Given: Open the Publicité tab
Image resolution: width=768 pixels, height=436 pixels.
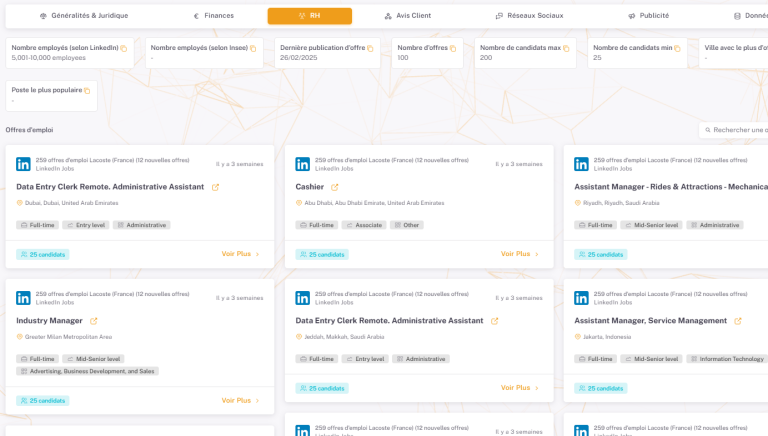Looking at the screenshot, I should click(x=648, y=16).
